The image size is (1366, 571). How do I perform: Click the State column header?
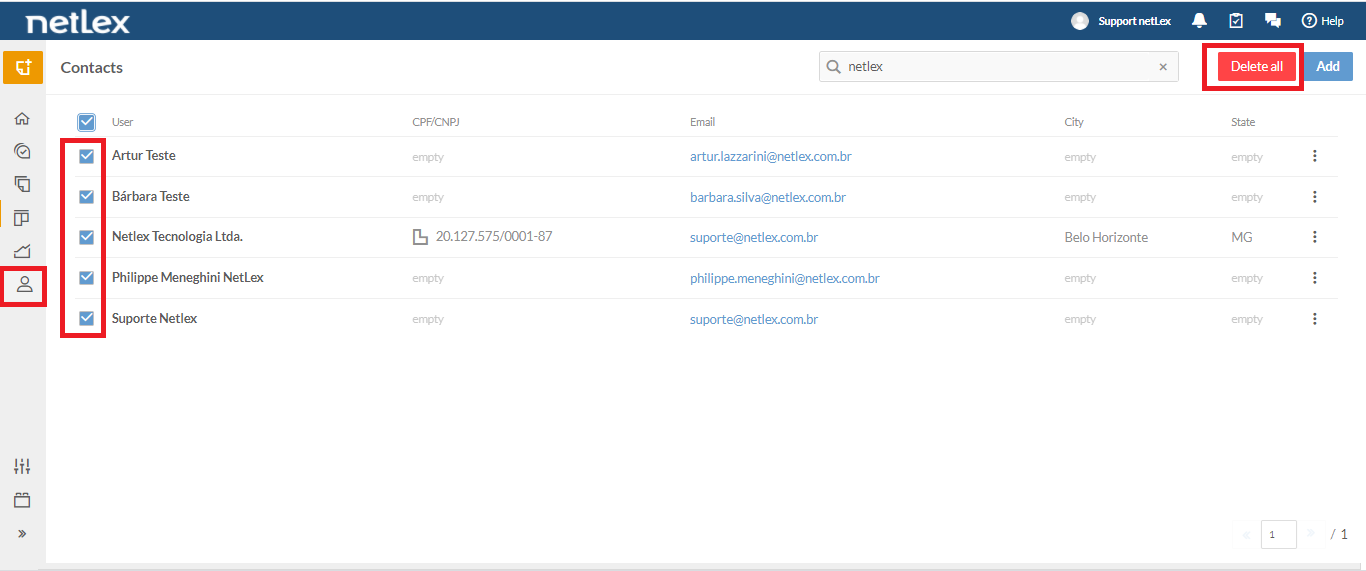1243,122
